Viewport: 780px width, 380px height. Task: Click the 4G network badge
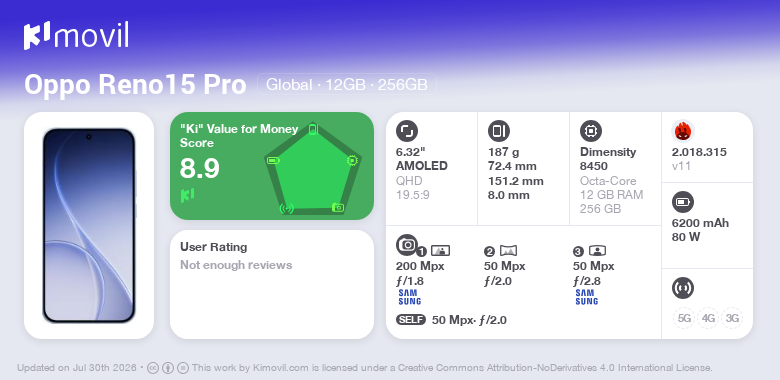point(708,318)
